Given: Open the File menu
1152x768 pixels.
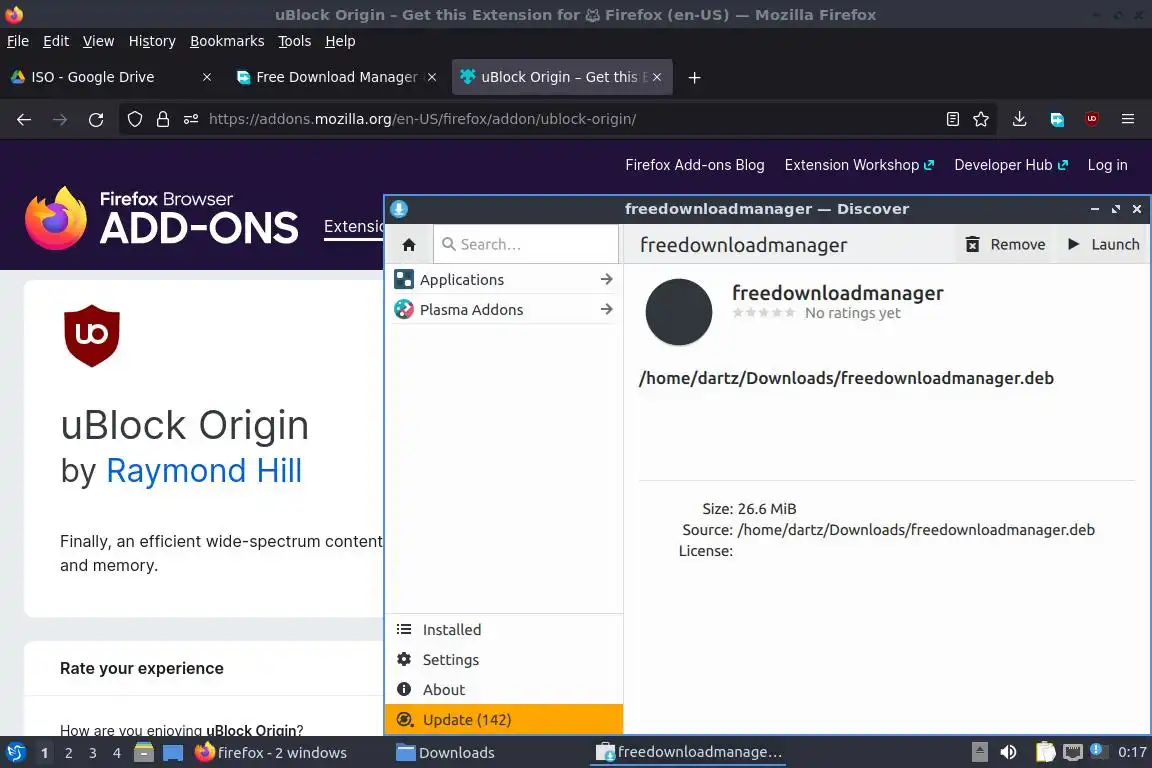Looking at the screenshot, I should pos(18,41).
